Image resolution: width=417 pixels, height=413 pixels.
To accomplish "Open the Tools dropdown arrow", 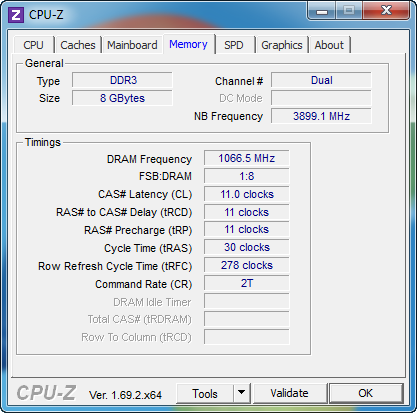I will (x=242, y=393).
